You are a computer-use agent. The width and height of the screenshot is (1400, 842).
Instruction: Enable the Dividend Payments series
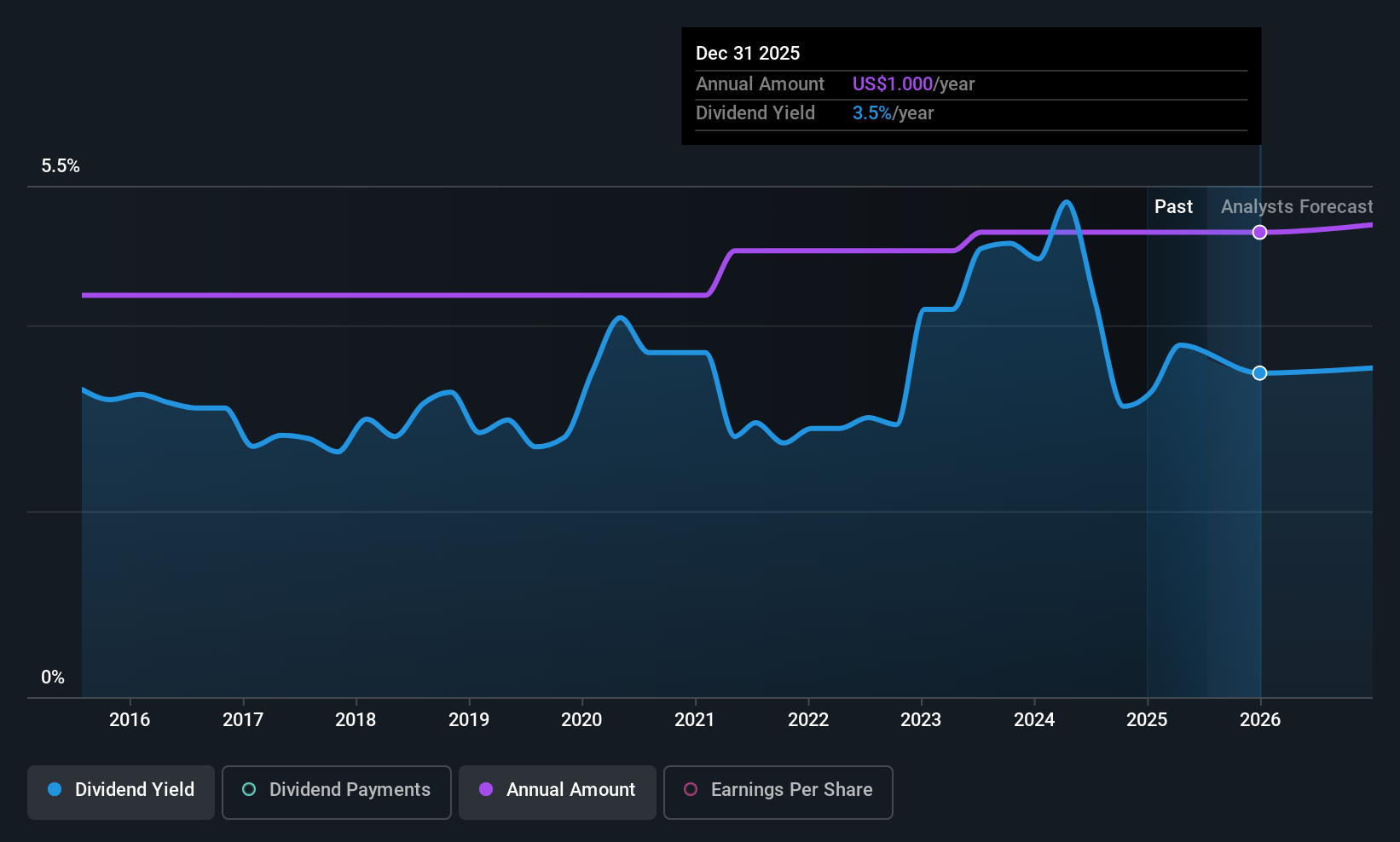[x=337, y=792]
